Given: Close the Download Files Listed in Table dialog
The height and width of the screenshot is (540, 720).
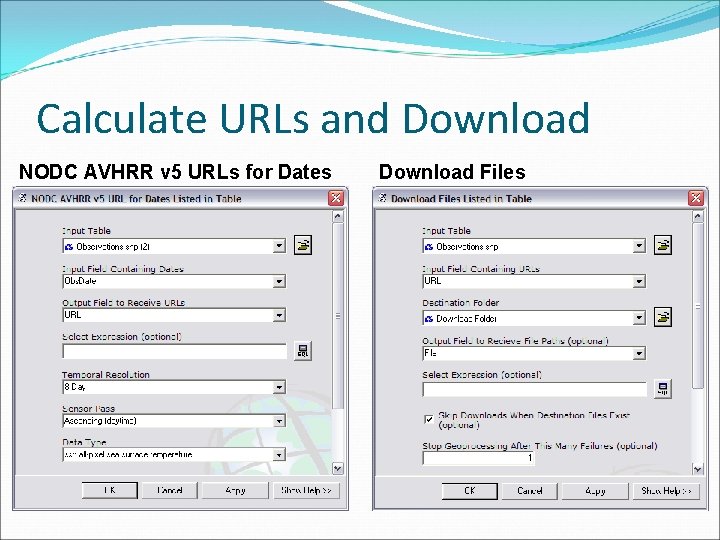Looking at the screenshot, I should 696,198.
